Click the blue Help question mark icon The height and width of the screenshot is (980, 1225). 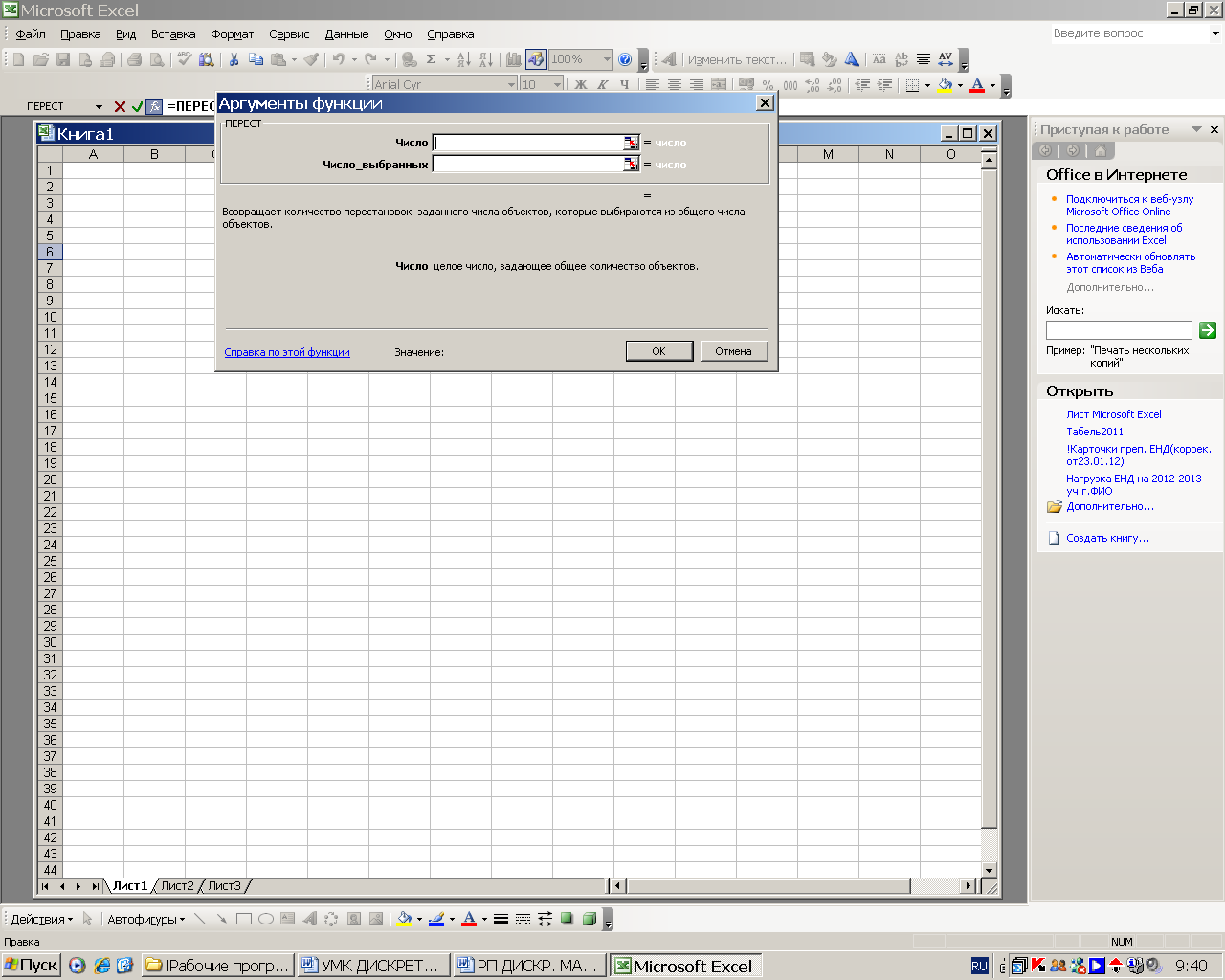625,59
